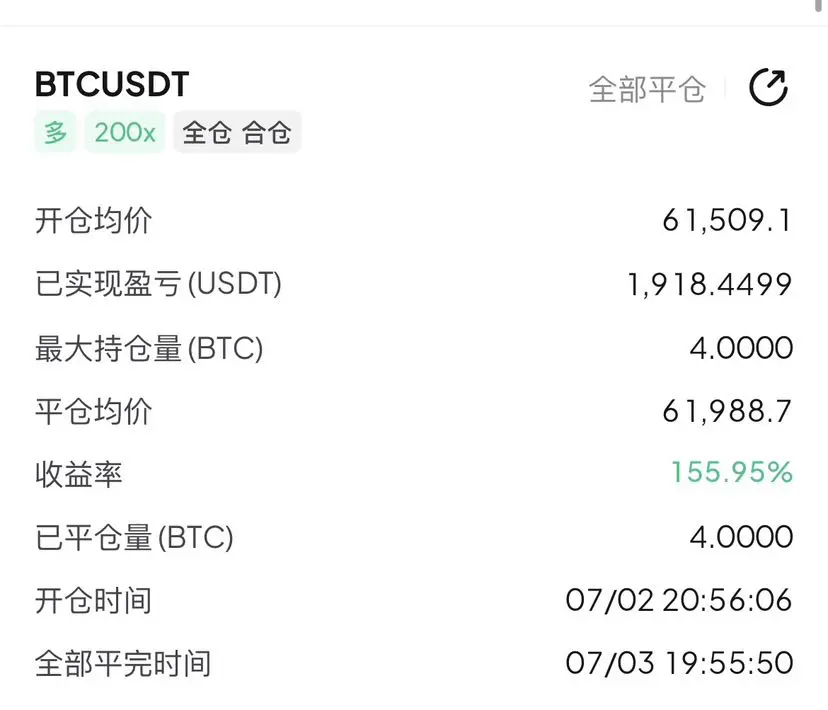Tap the 收益率 label

[x=79, y=474]
